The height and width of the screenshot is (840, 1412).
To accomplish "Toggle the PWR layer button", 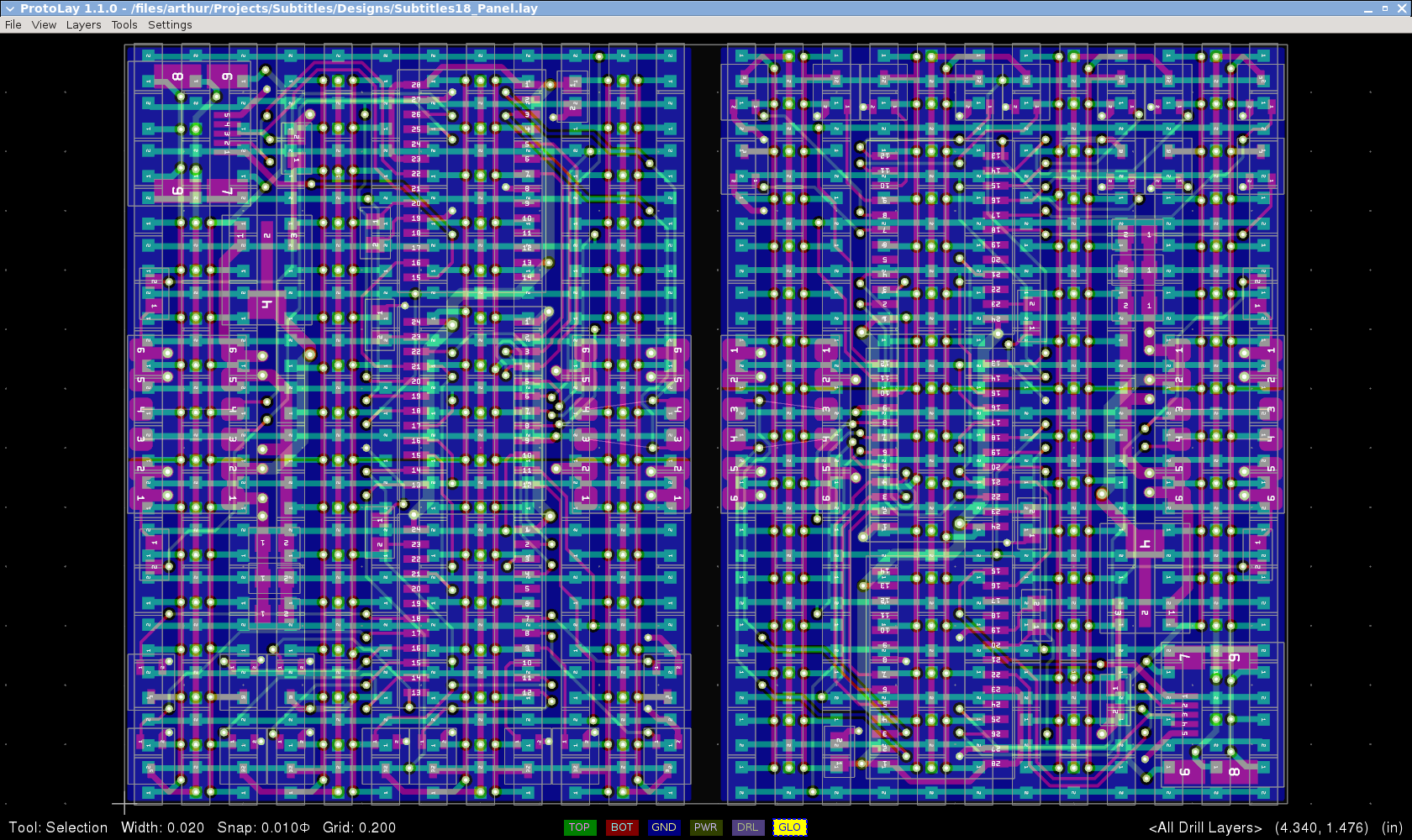I will coord(705,827).
